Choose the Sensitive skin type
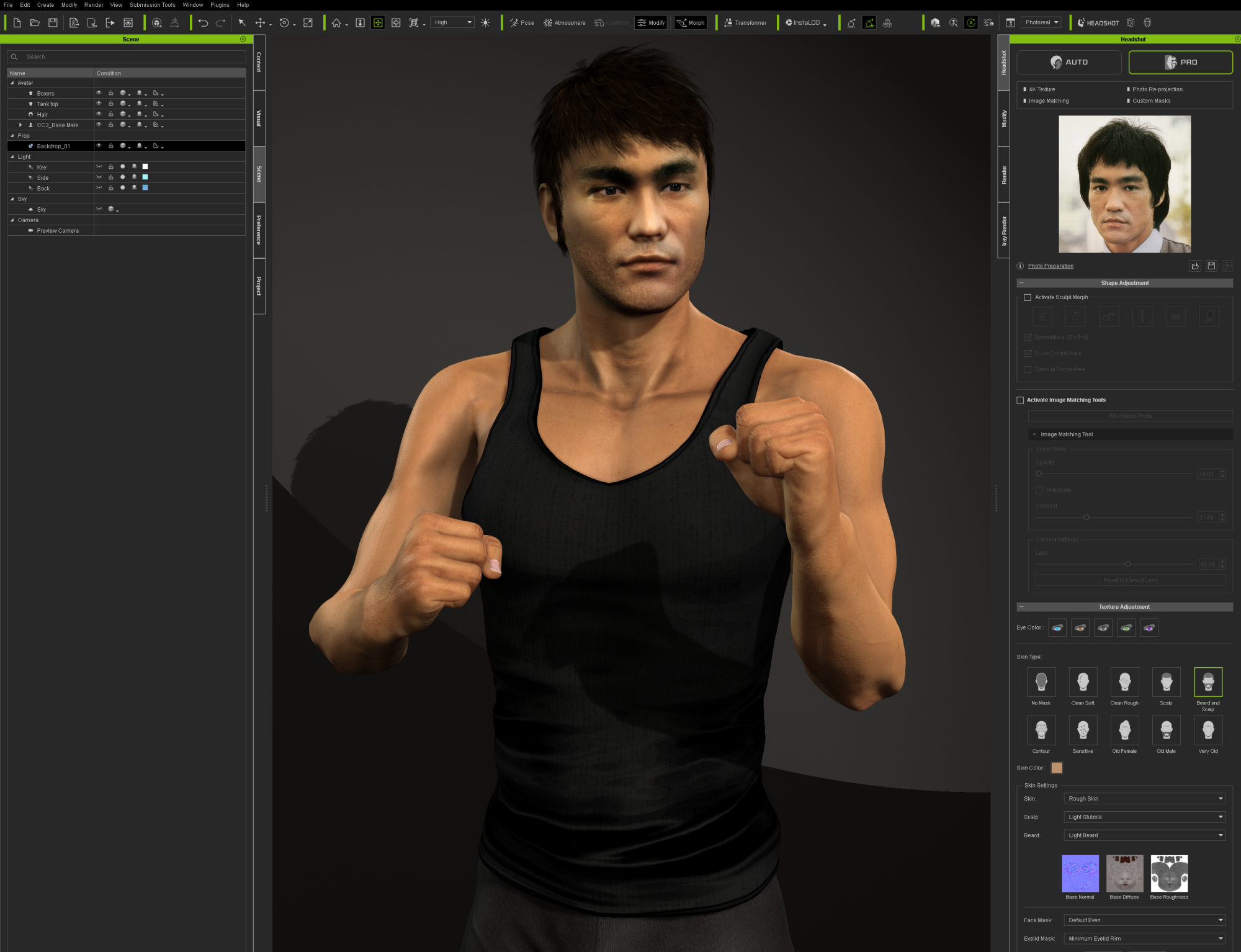 coord(1083,730)
